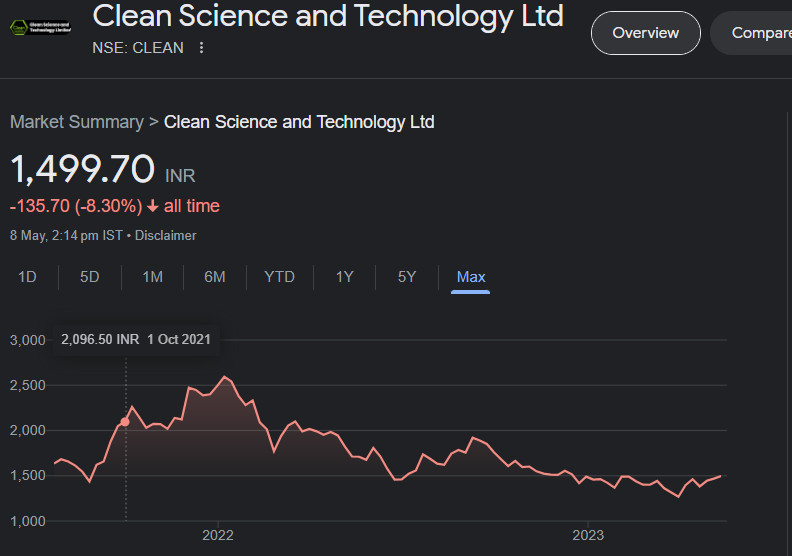Select the 5D time range
Image resolution: width=792 pixels, height=556 pixels.
tap(90, 277)
